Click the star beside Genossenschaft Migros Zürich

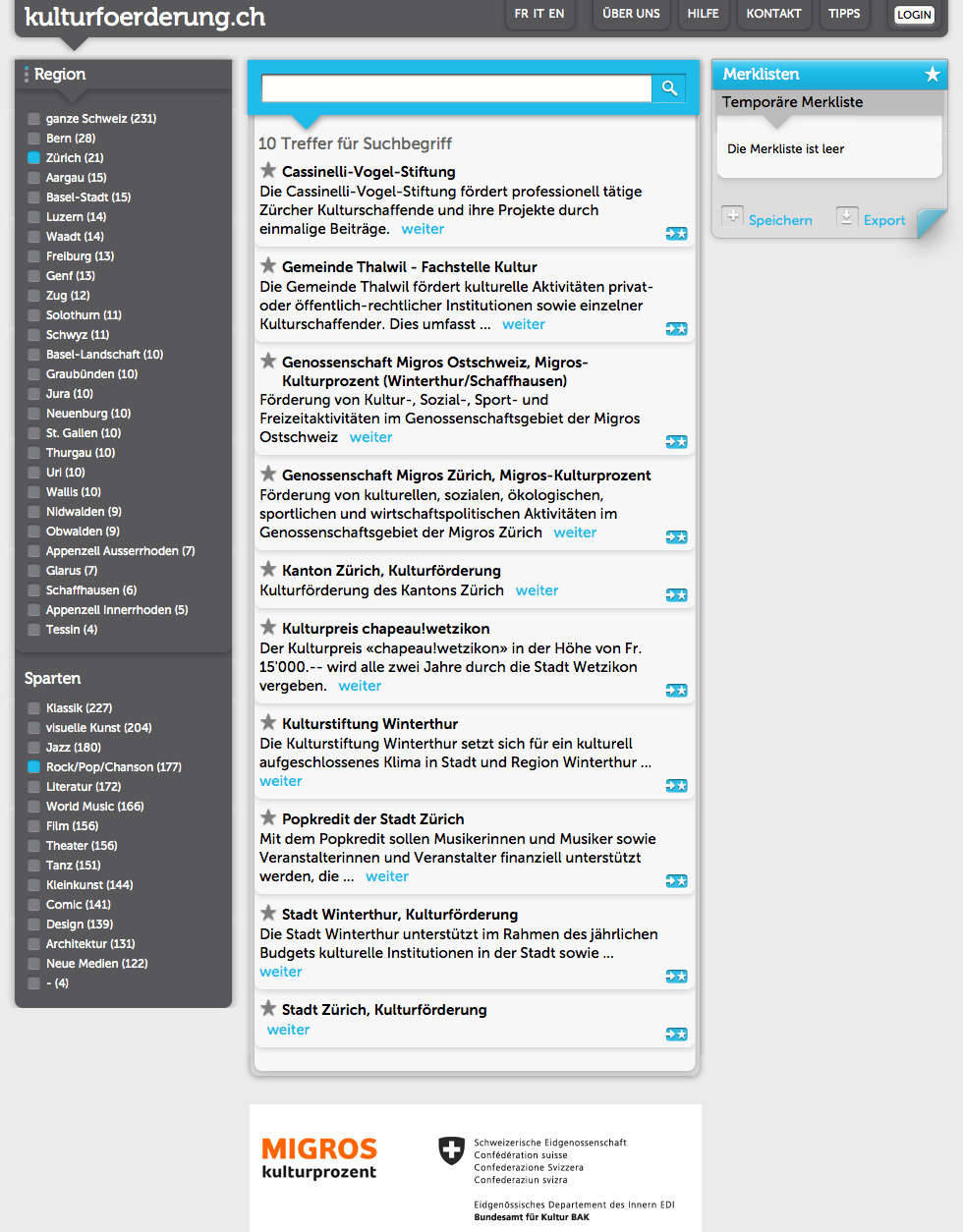pyautogui.click(x=268, y=474)
